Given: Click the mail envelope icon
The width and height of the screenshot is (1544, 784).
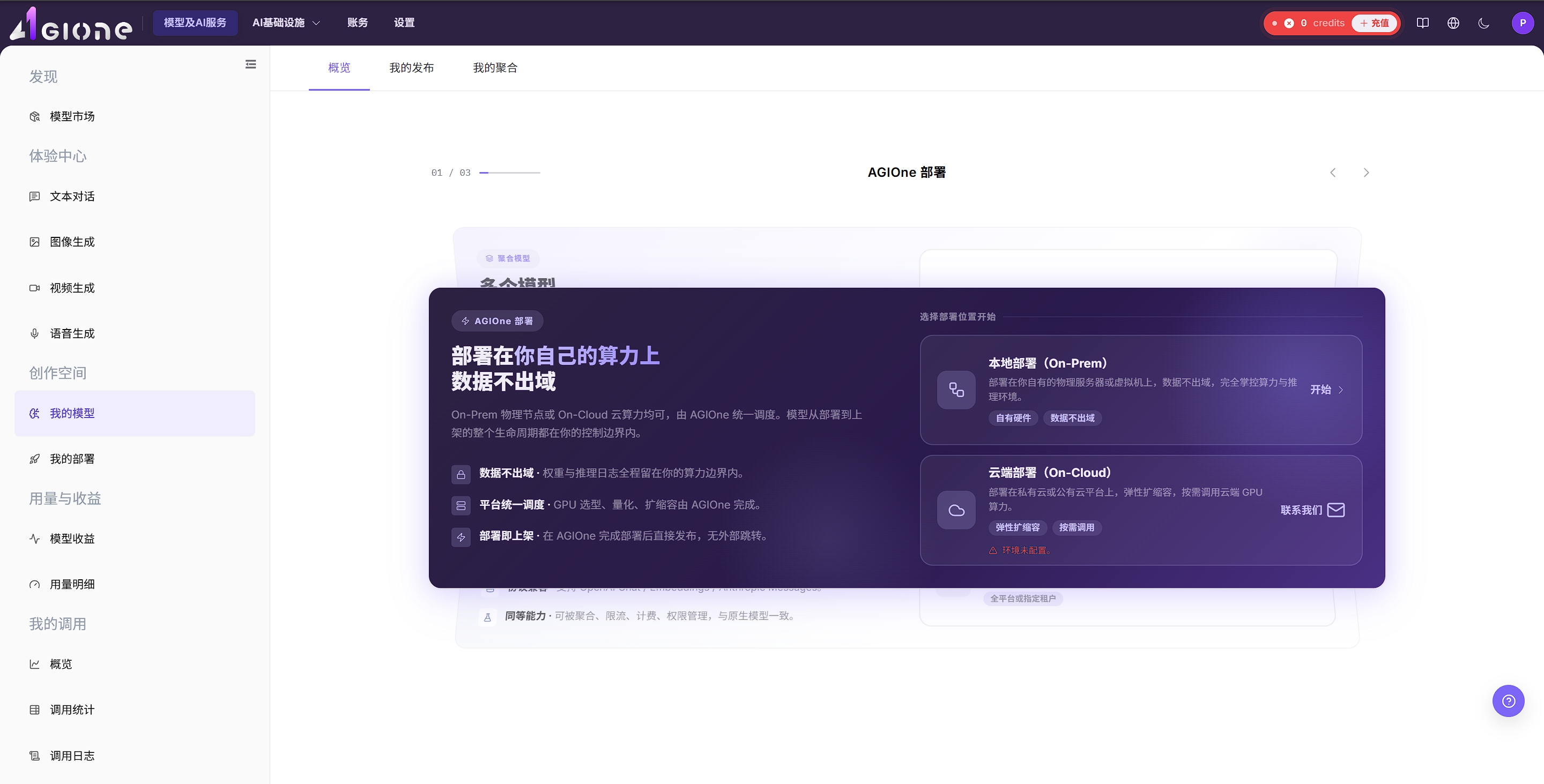Looking at the screenshot, I should click(x=1336, y=510).
